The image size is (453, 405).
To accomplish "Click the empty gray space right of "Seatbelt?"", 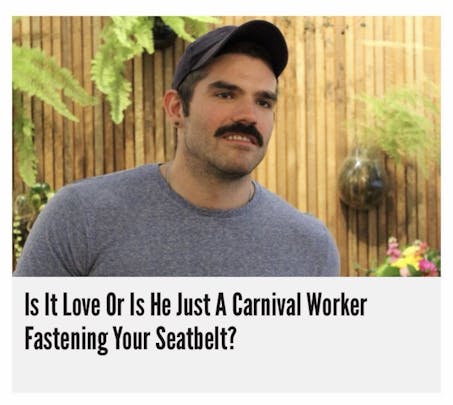I will pos(337,339).
